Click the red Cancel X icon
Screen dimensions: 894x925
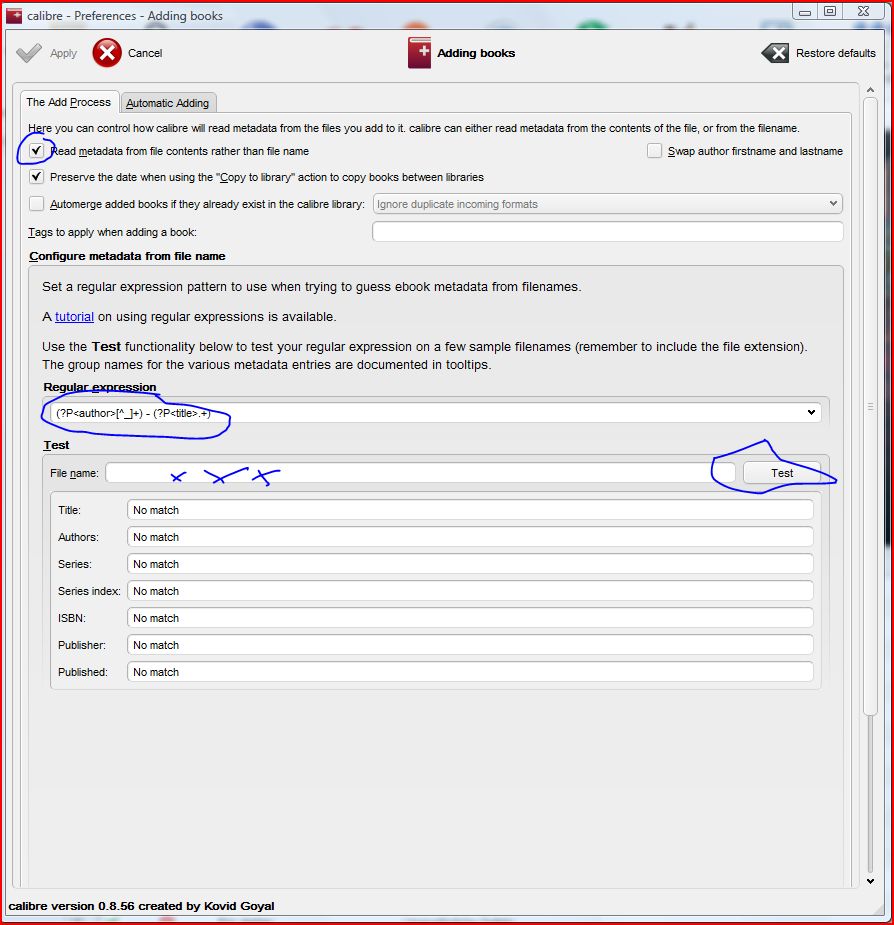click(107, 53)
